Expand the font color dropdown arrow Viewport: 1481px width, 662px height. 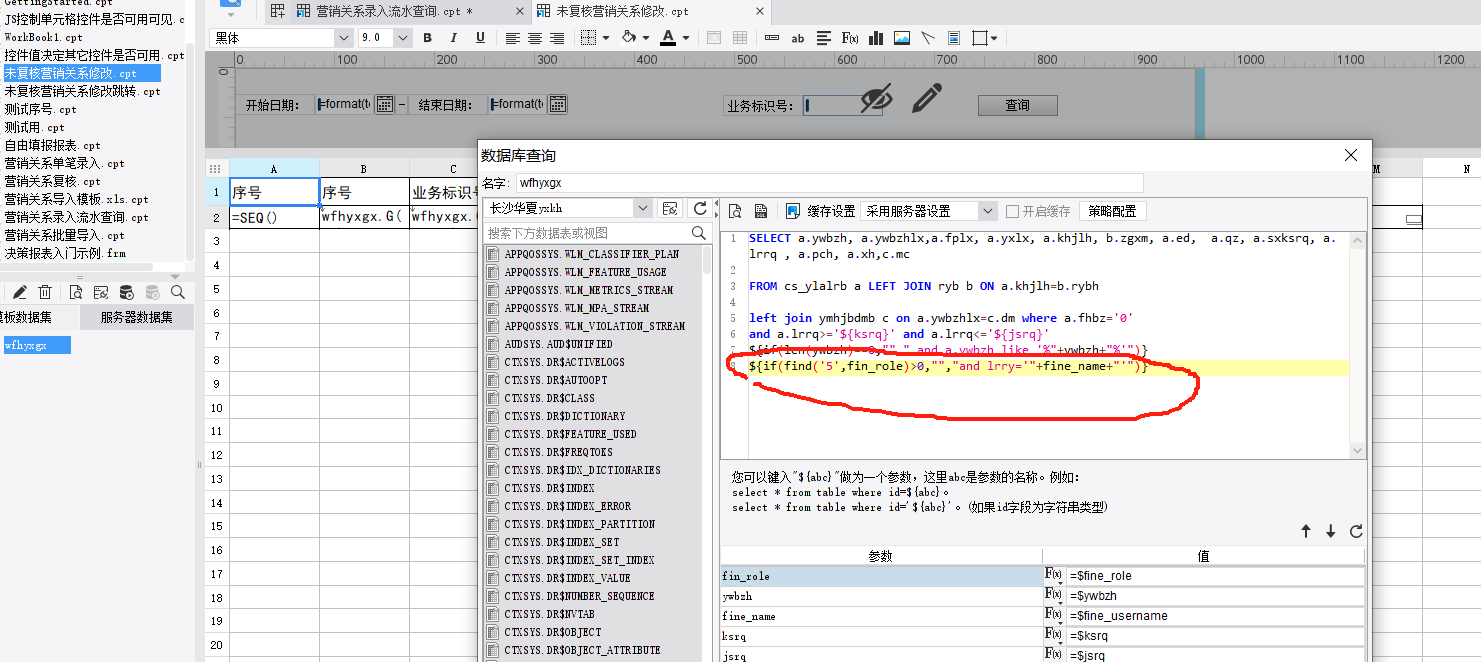[687, 38]
